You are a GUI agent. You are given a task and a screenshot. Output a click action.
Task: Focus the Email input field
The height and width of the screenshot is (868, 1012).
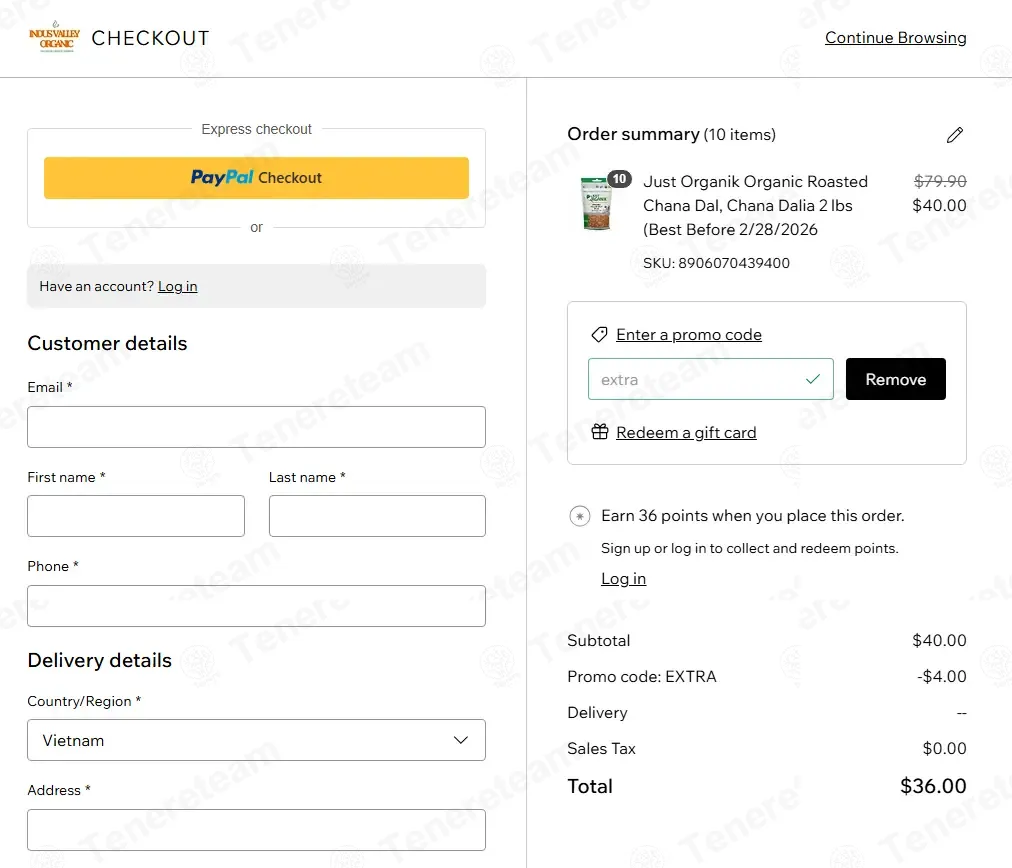[256, 427]
